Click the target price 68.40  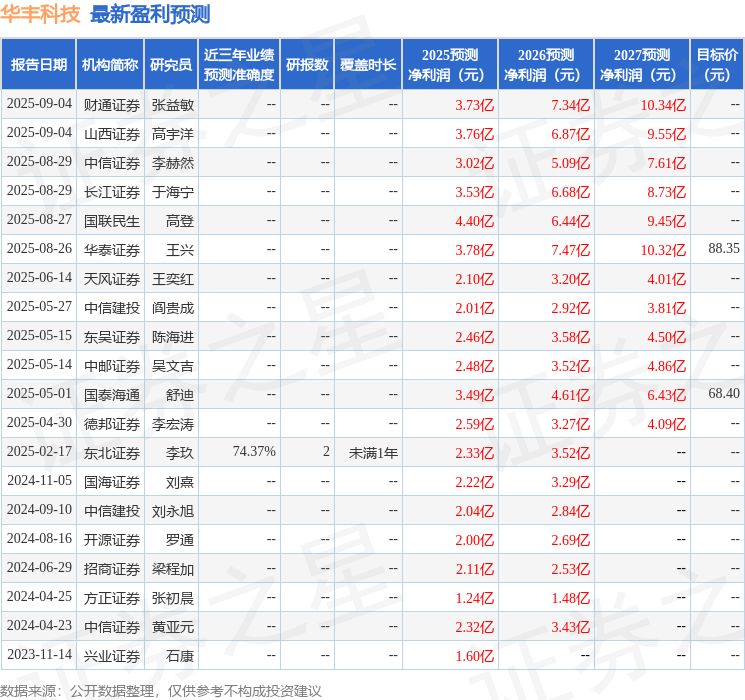coord(724,393)
